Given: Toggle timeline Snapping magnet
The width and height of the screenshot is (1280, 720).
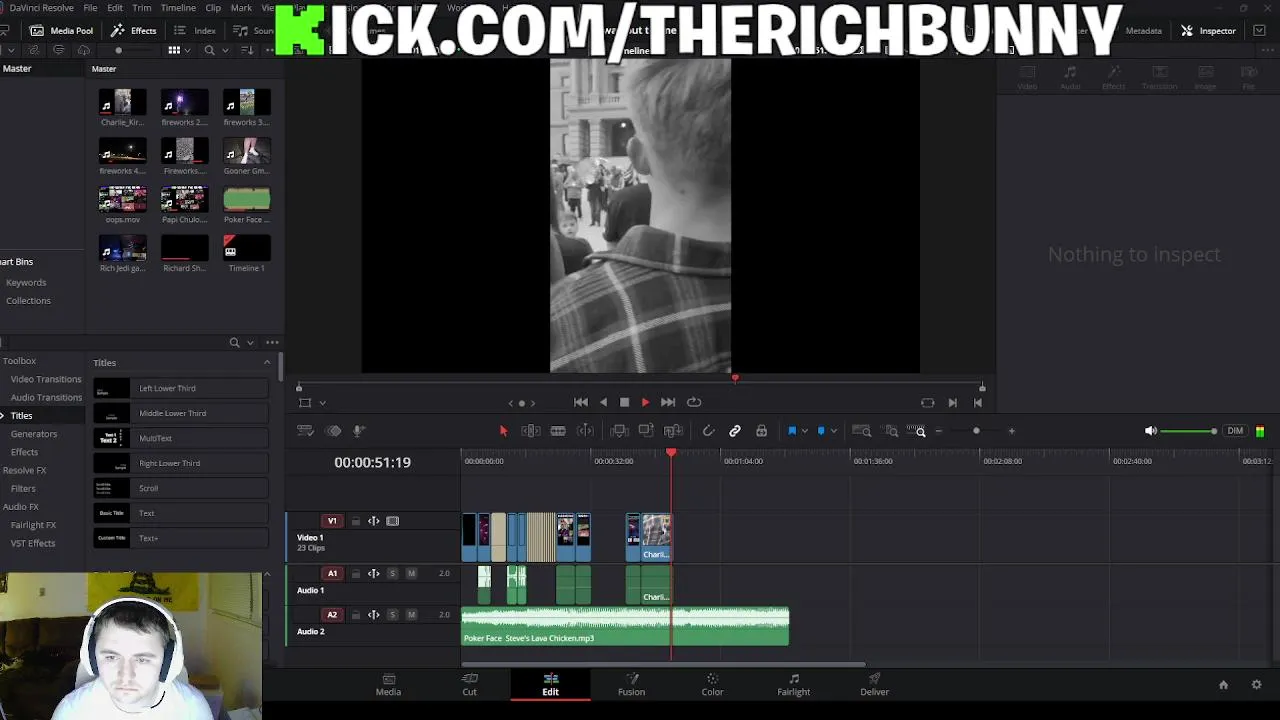Looking at the screenshot, I should coord(708,431).
